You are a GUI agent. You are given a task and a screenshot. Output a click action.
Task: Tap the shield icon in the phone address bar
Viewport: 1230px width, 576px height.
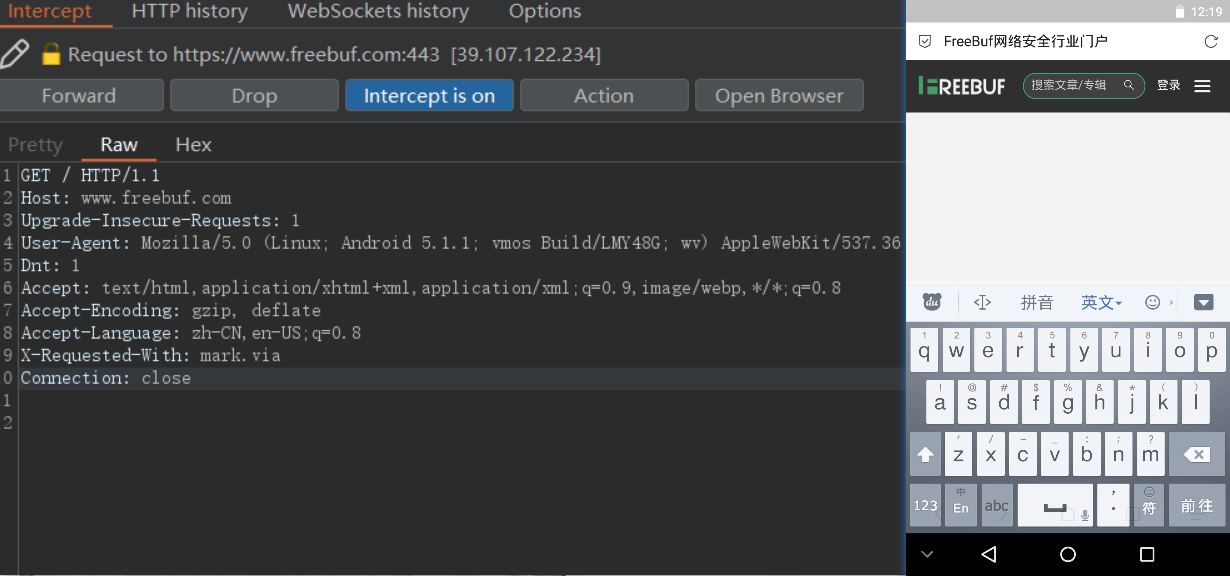925,42
